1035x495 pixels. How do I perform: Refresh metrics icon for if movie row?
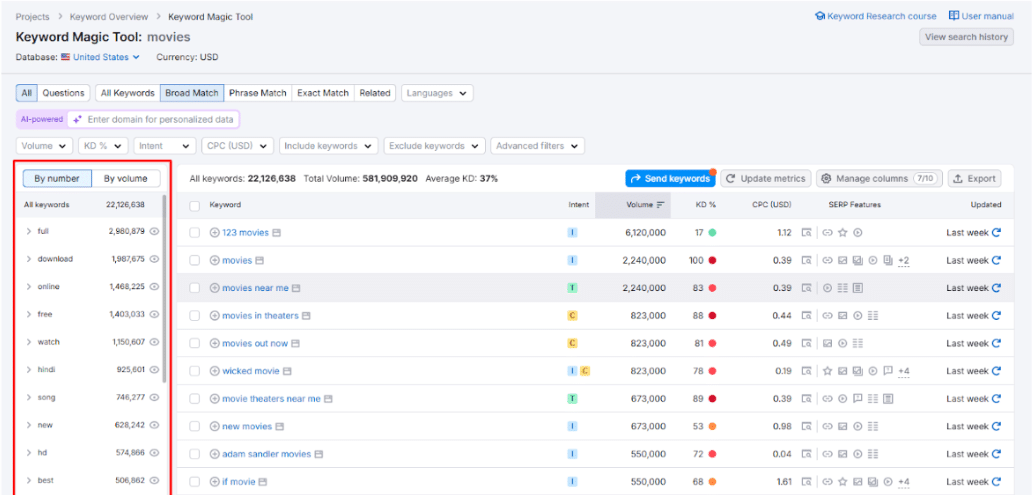coord(996,482)
